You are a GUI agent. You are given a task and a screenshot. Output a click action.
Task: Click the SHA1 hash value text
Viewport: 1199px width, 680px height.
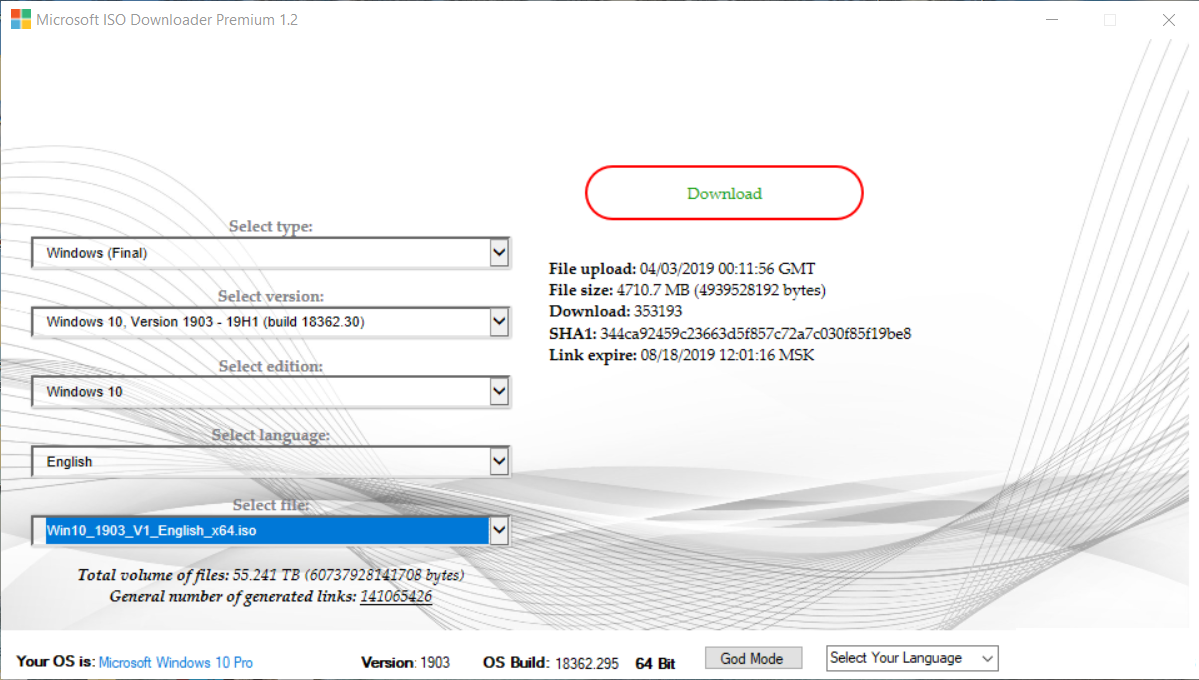pyautogui.click(x=755, y=333)
